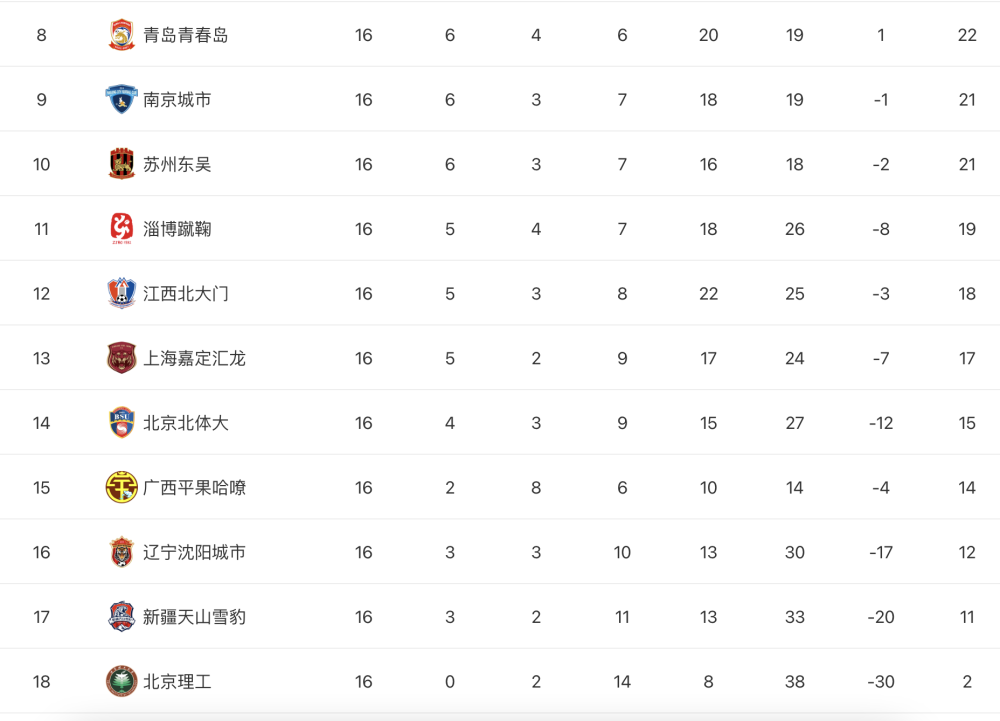Click the 北京北体大 BSU badge
Viewport: 1000px width, 721px height.
click(x=121, y=423)
